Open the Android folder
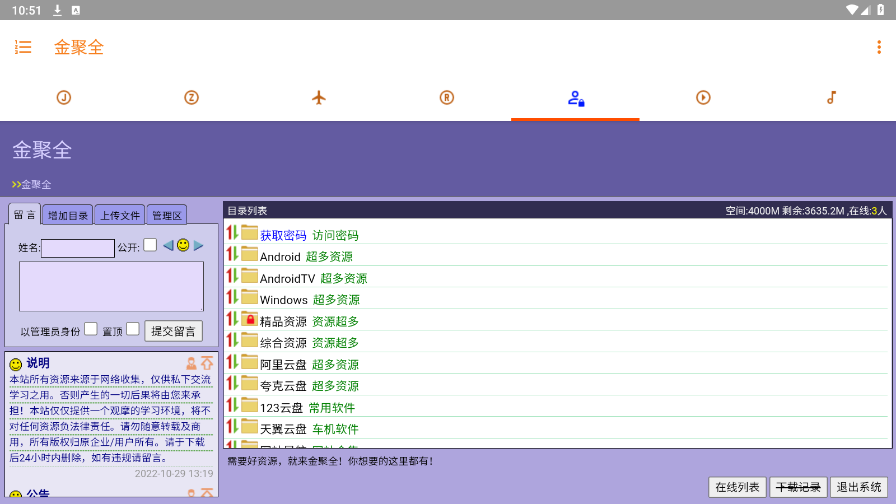This screenshot has height=504, width=896. [280, 257]
